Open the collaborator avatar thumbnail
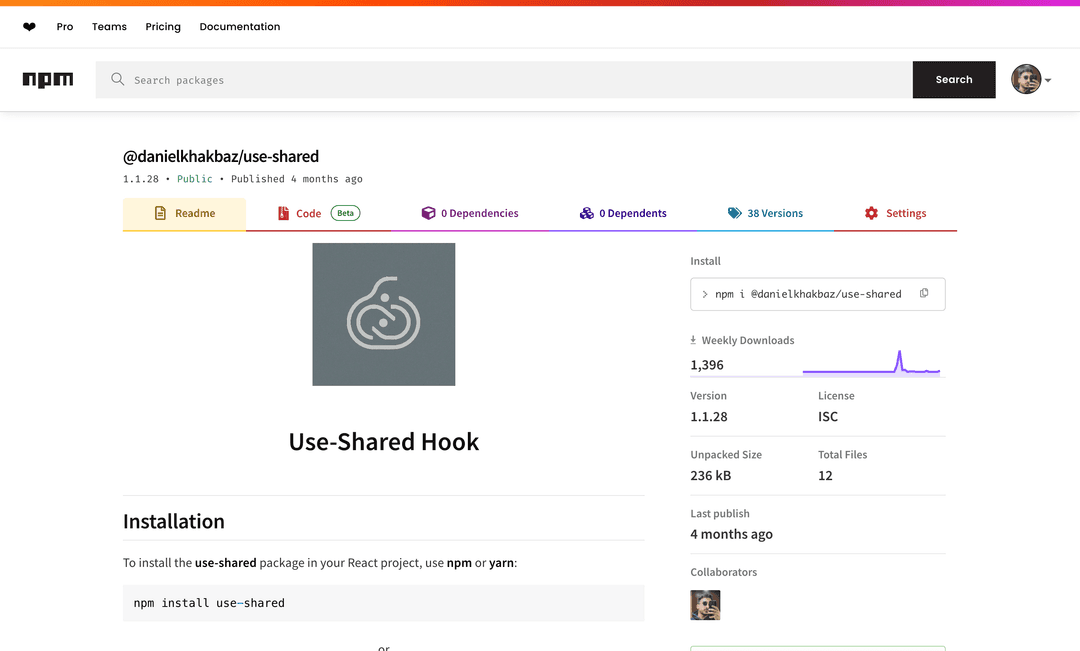The width and height of the screenshot is (1080, 651). pos(705,605)
